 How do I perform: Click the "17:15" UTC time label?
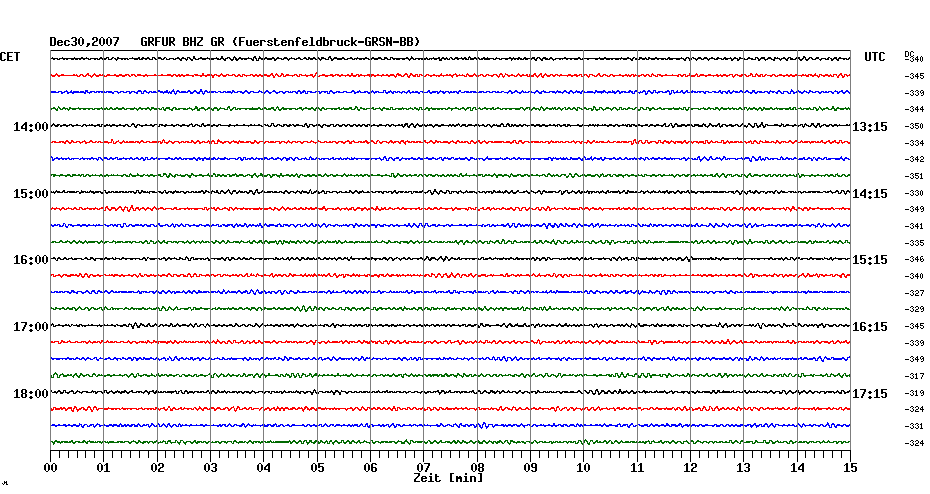tap(870, 394)
